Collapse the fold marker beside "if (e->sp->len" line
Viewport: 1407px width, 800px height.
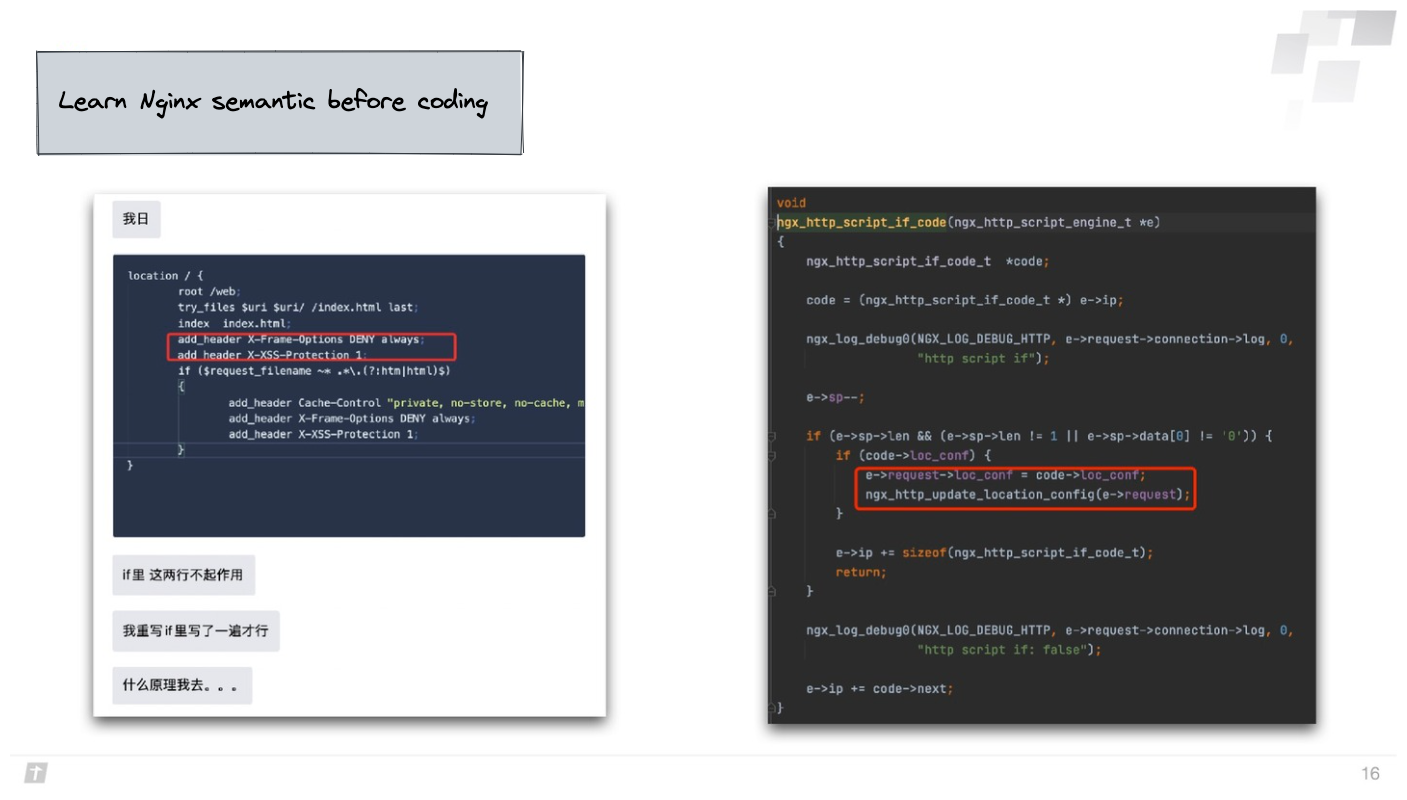pos(772,436)
